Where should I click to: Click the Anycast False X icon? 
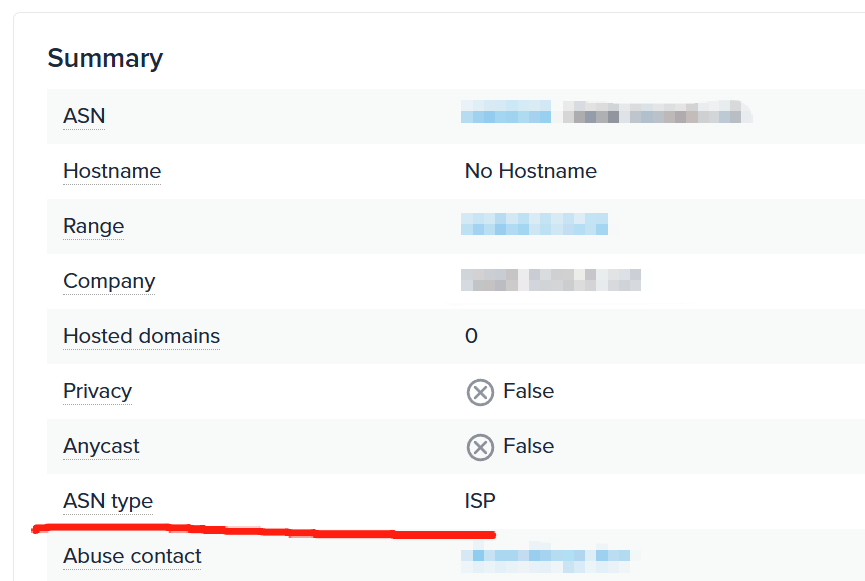[480, 447]
